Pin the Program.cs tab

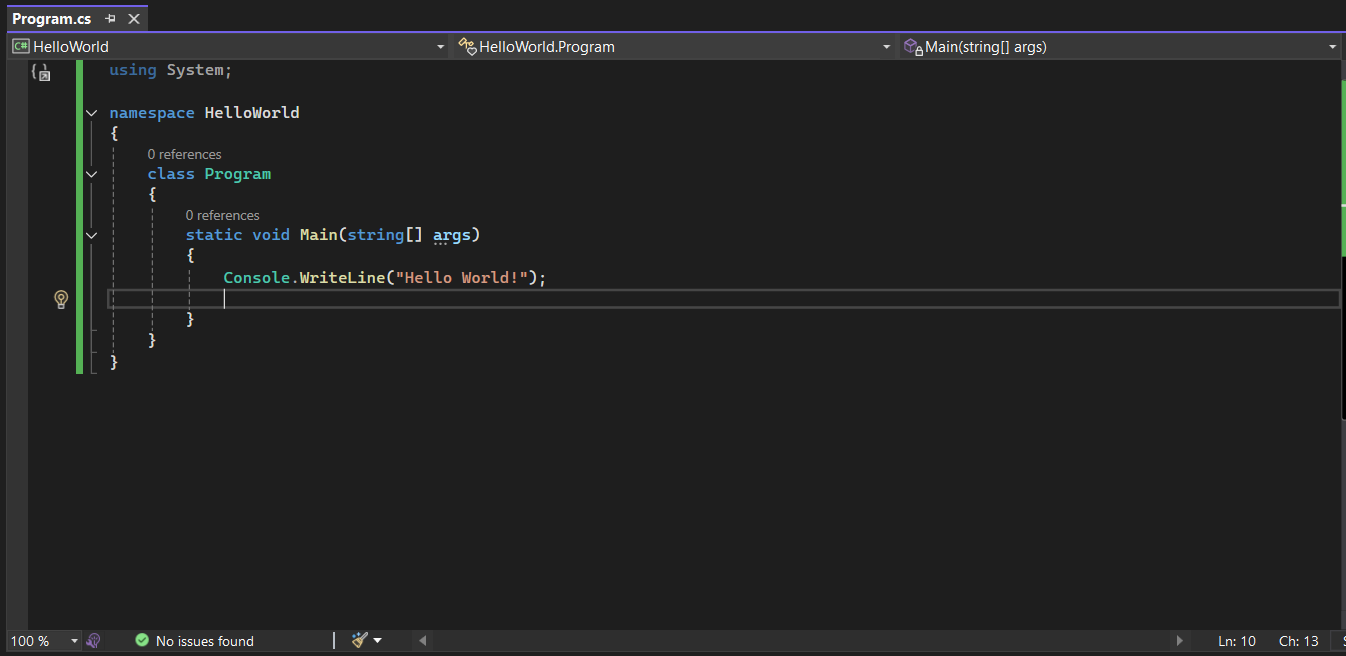111,19
